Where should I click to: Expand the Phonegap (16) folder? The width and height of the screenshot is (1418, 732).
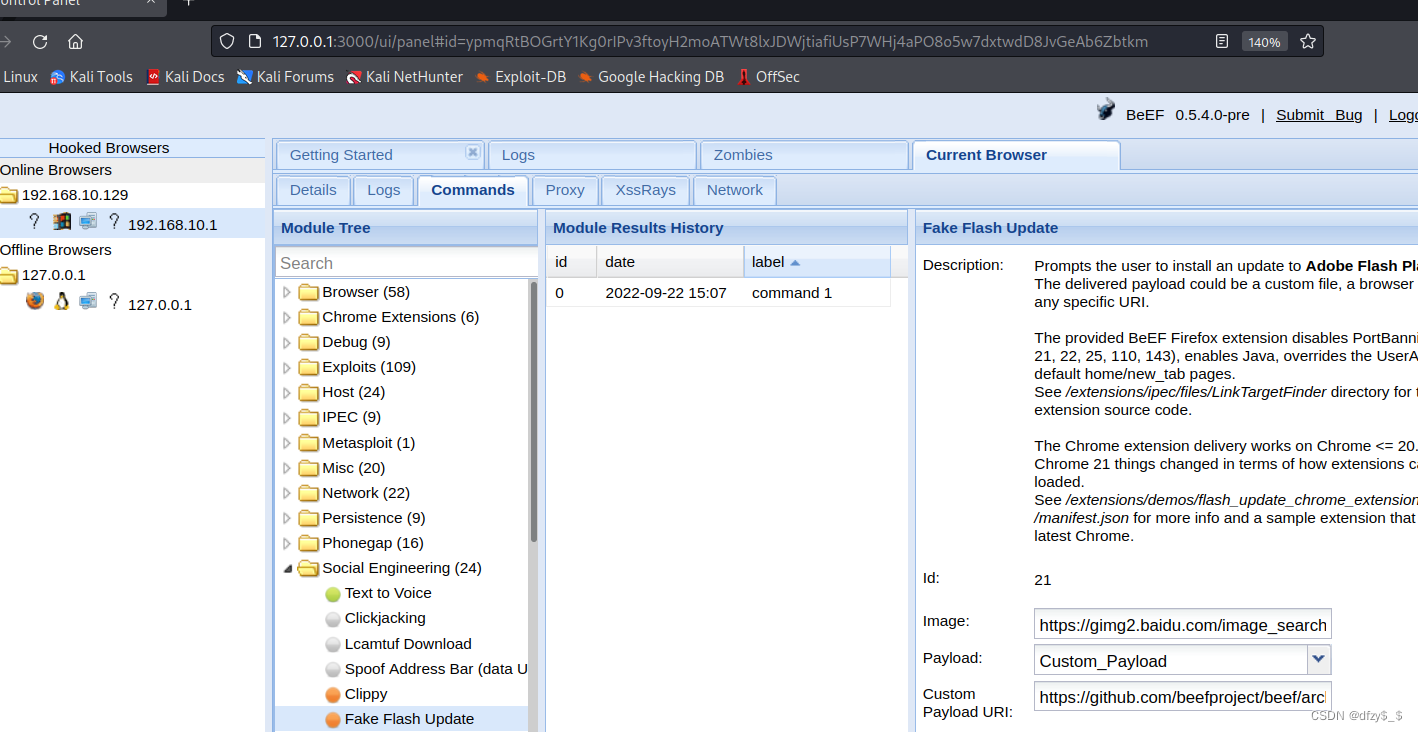(287, 543)
